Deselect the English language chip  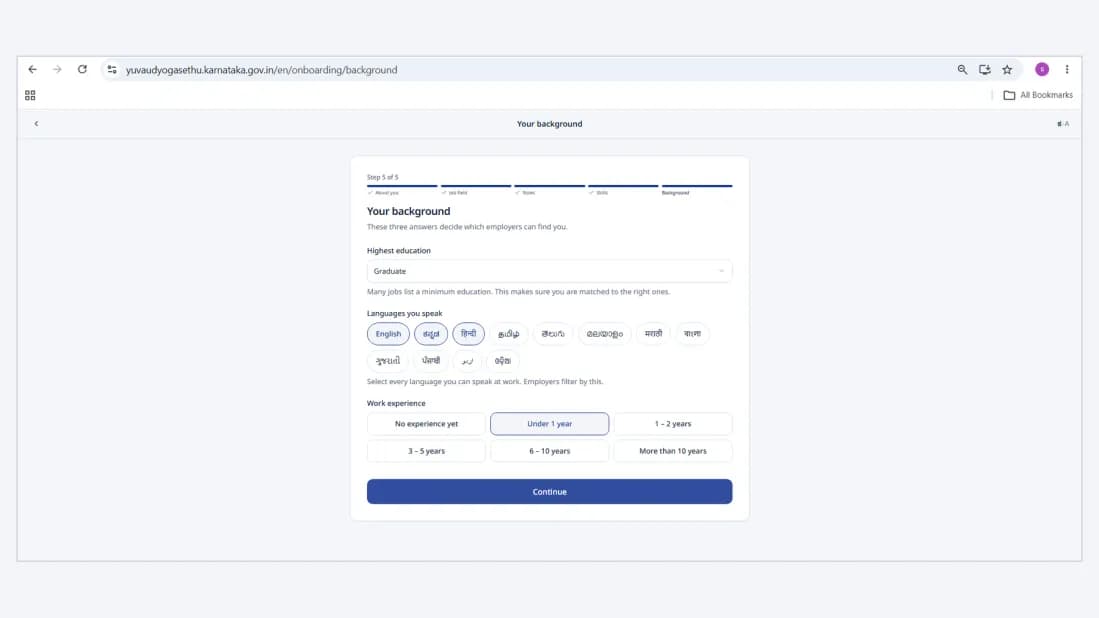tap(388, 334)
